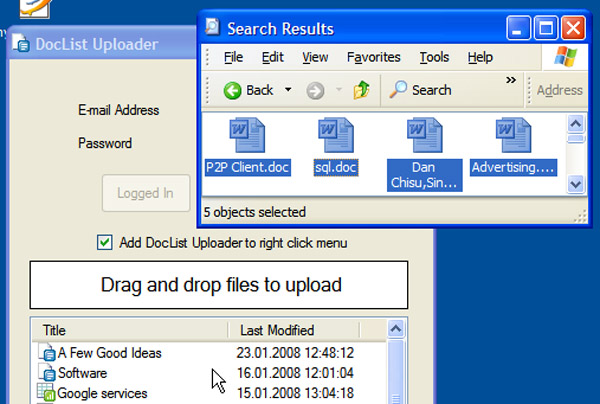Open the Forward button history dropdown arrow
Image resolution: width=600 pixels, height=404 pixels.
tap(339, 90)
